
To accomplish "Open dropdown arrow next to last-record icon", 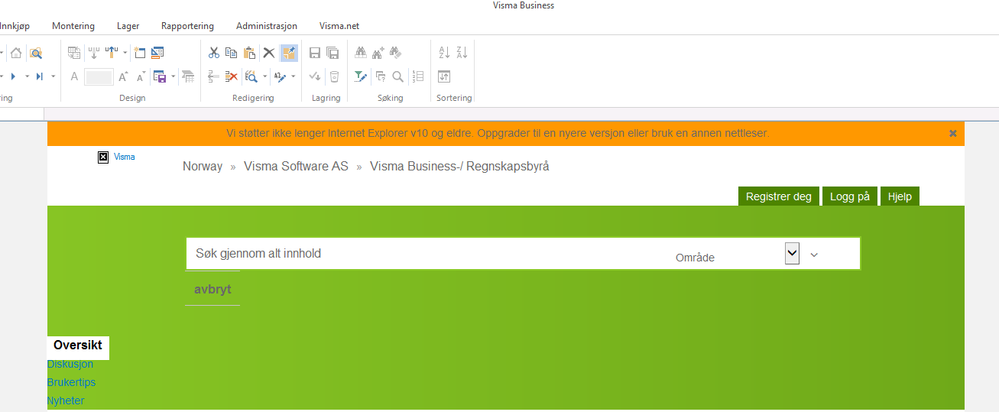I will pos(53,76).
